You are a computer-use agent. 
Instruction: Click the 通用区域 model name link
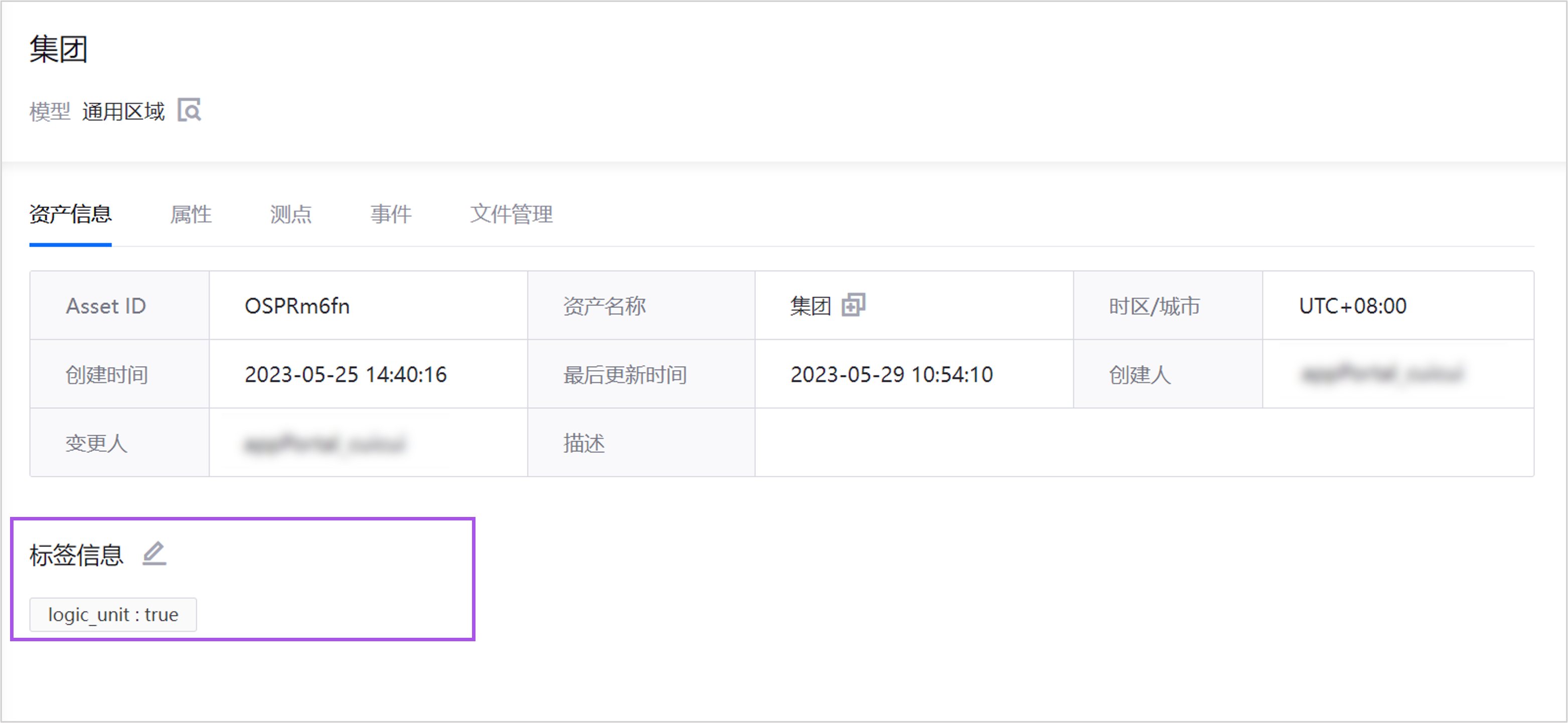point(123,111)
